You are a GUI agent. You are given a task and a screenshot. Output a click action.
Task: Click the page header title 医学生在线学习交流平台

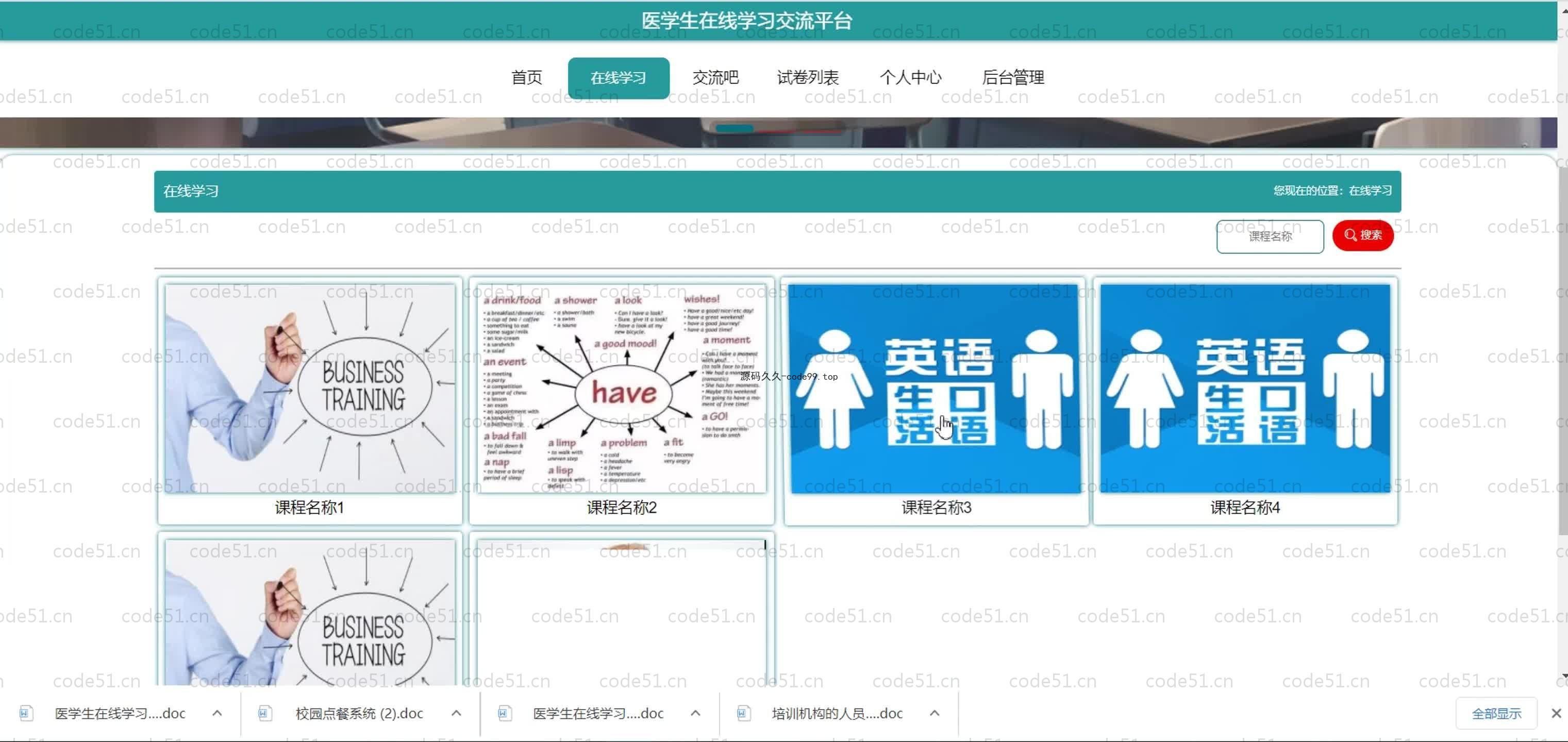(x=747, y=21)
